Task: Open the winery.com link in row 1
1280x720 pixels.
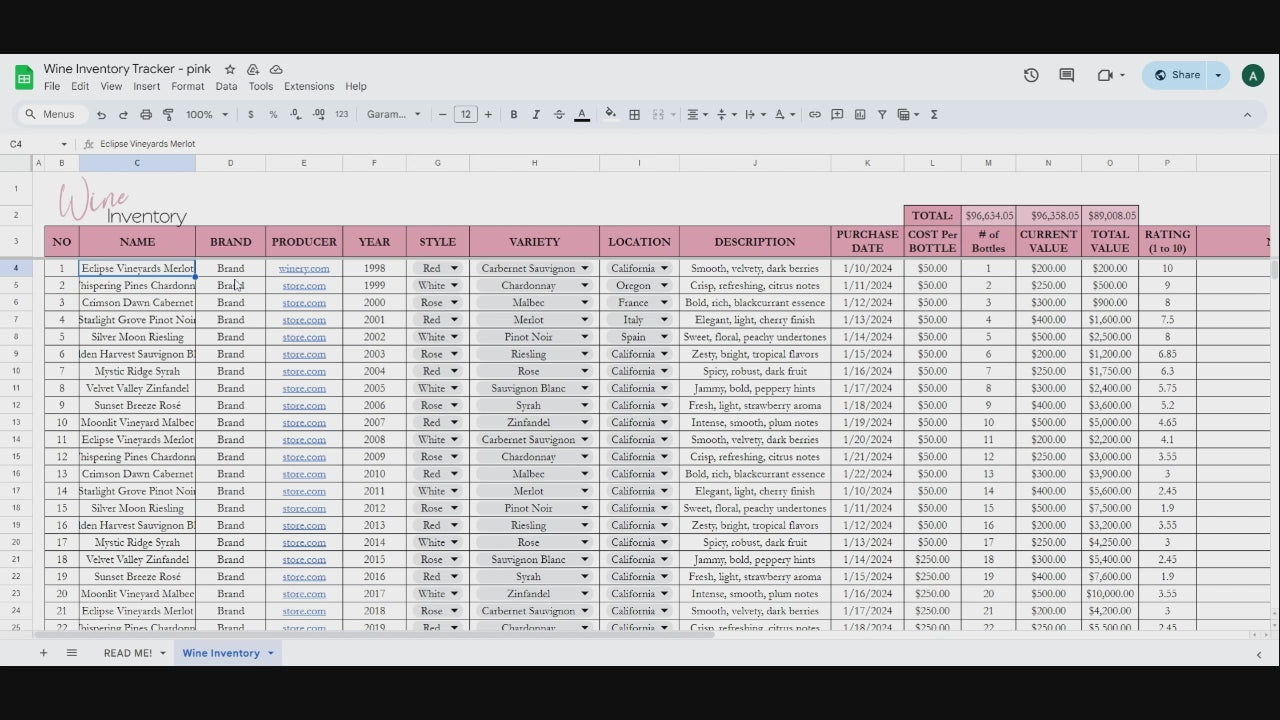Action: tap(304, 268)
